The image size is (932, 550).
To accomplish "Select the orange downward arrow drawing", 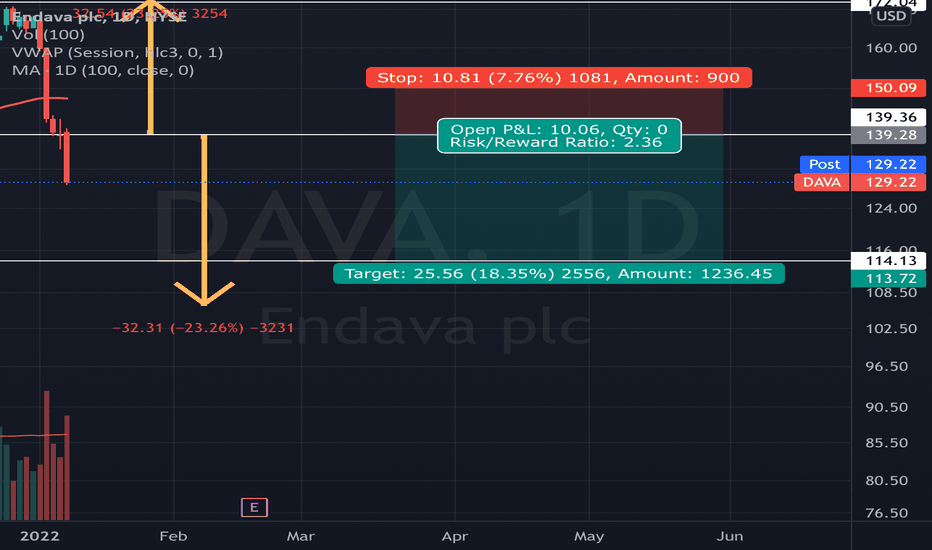I will (204, 221).
